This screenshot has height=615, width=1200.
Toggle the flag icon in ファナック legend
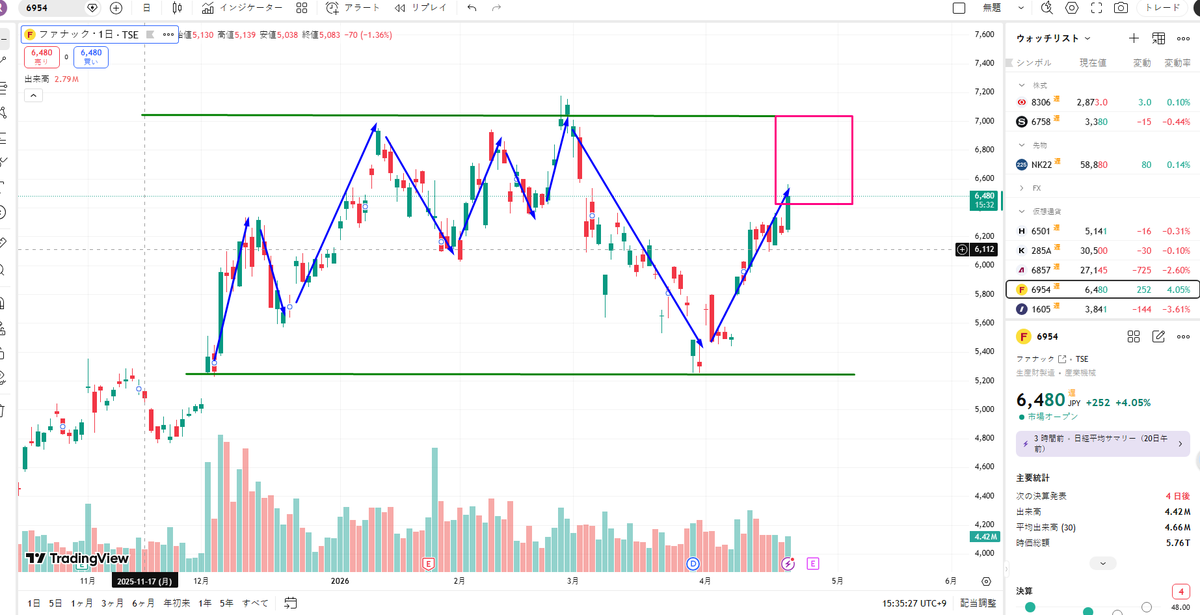[150, 34]
